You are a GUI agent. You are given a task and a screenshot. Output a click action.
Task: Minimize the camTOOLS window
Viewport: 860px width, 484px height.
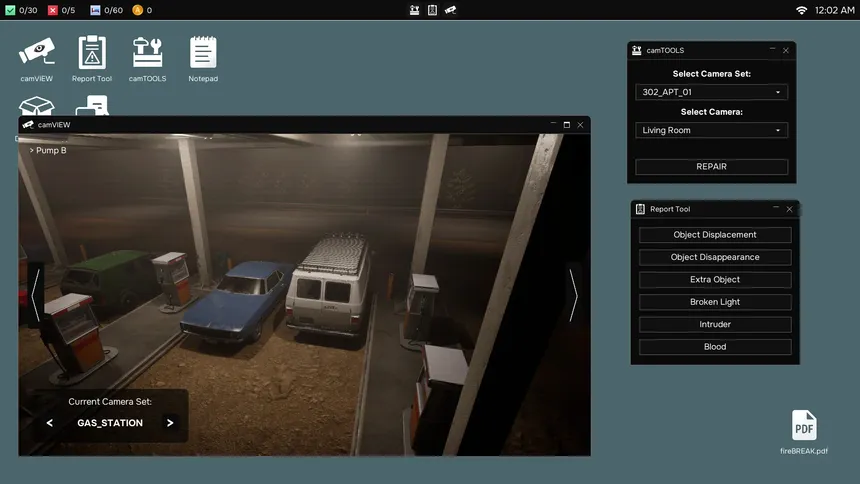(772, 50)
